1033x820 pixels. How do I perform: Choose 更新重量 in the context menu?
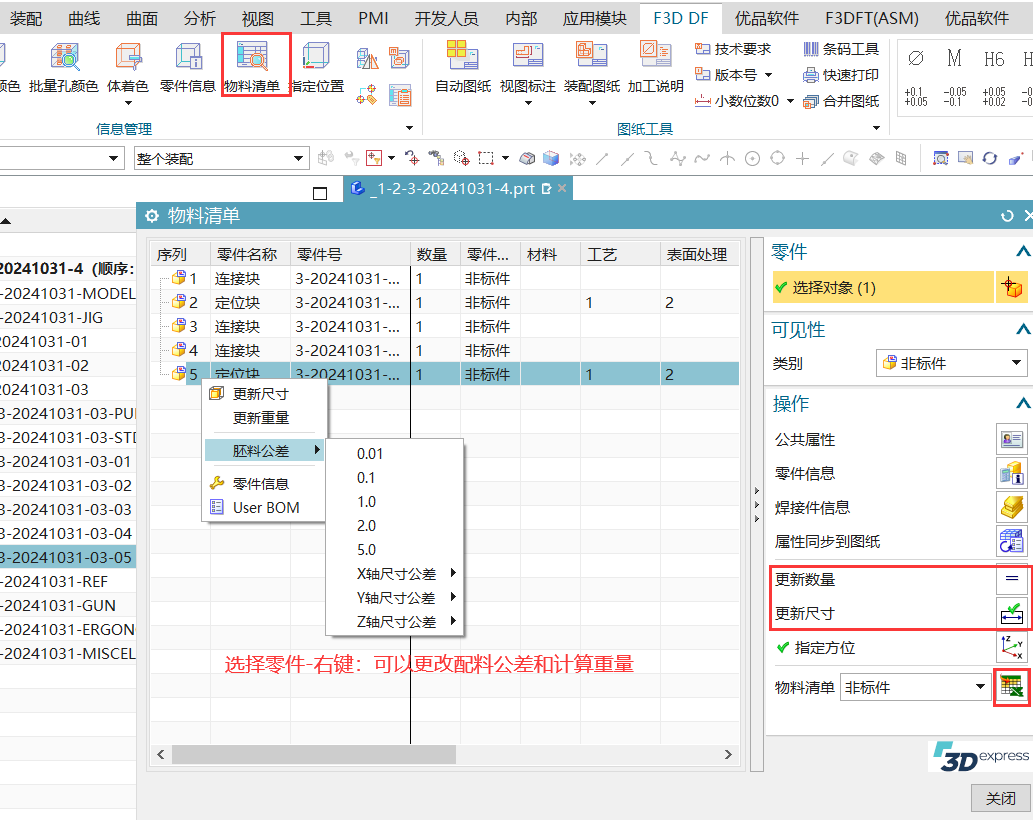point(261,418)
